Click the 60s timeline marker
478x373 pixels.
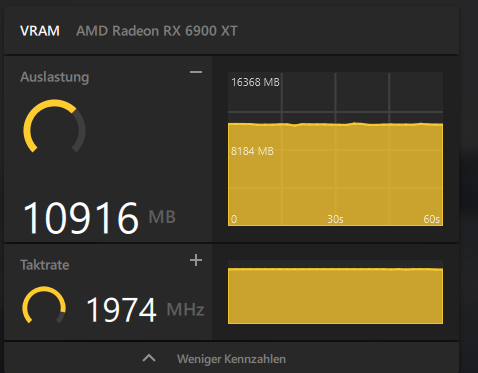432,219
